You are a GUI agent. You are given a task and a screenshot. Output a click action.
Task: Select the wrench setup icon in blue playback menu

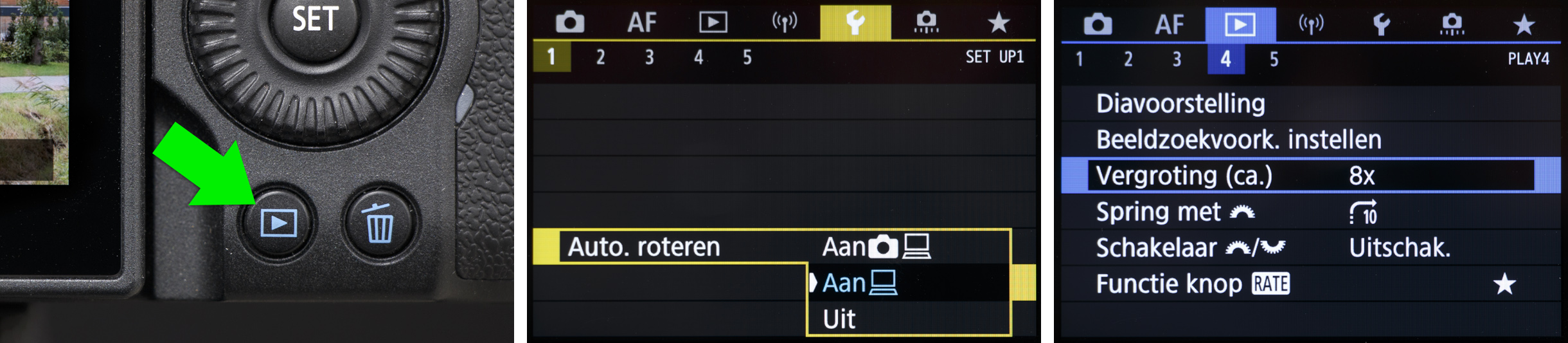pos(1381,24)
